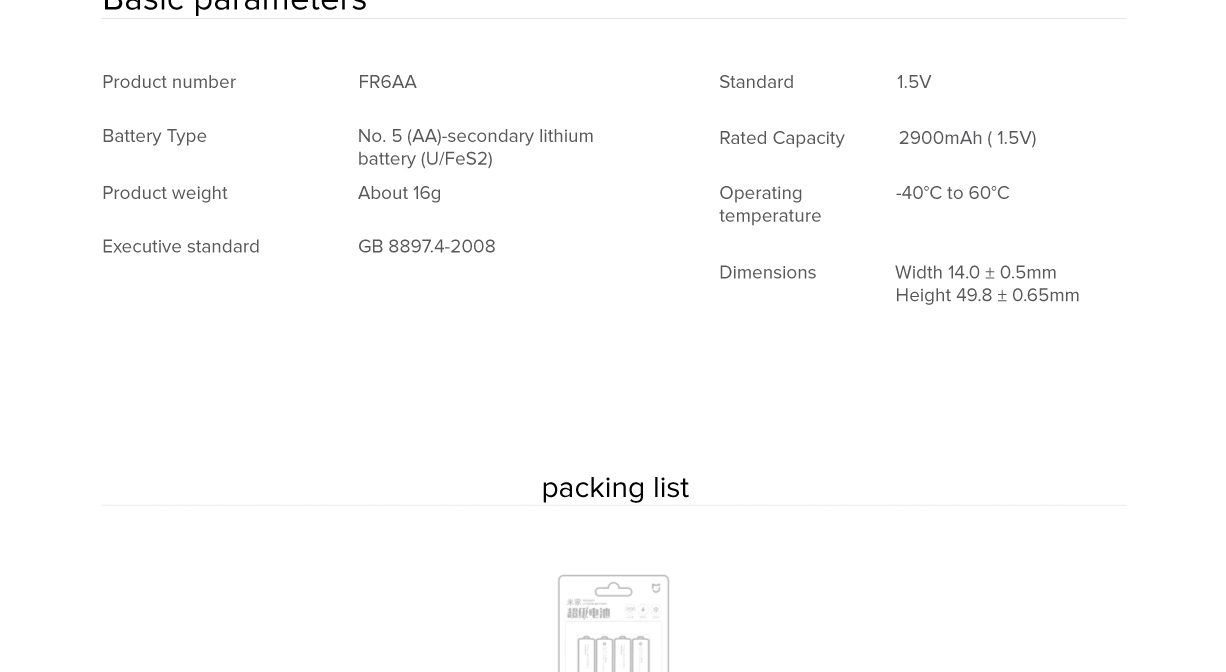The width and height of the screenshot is (1226, 672).
Task: Click the "Basic parameters" section heading
Action: tap(234, 6)
